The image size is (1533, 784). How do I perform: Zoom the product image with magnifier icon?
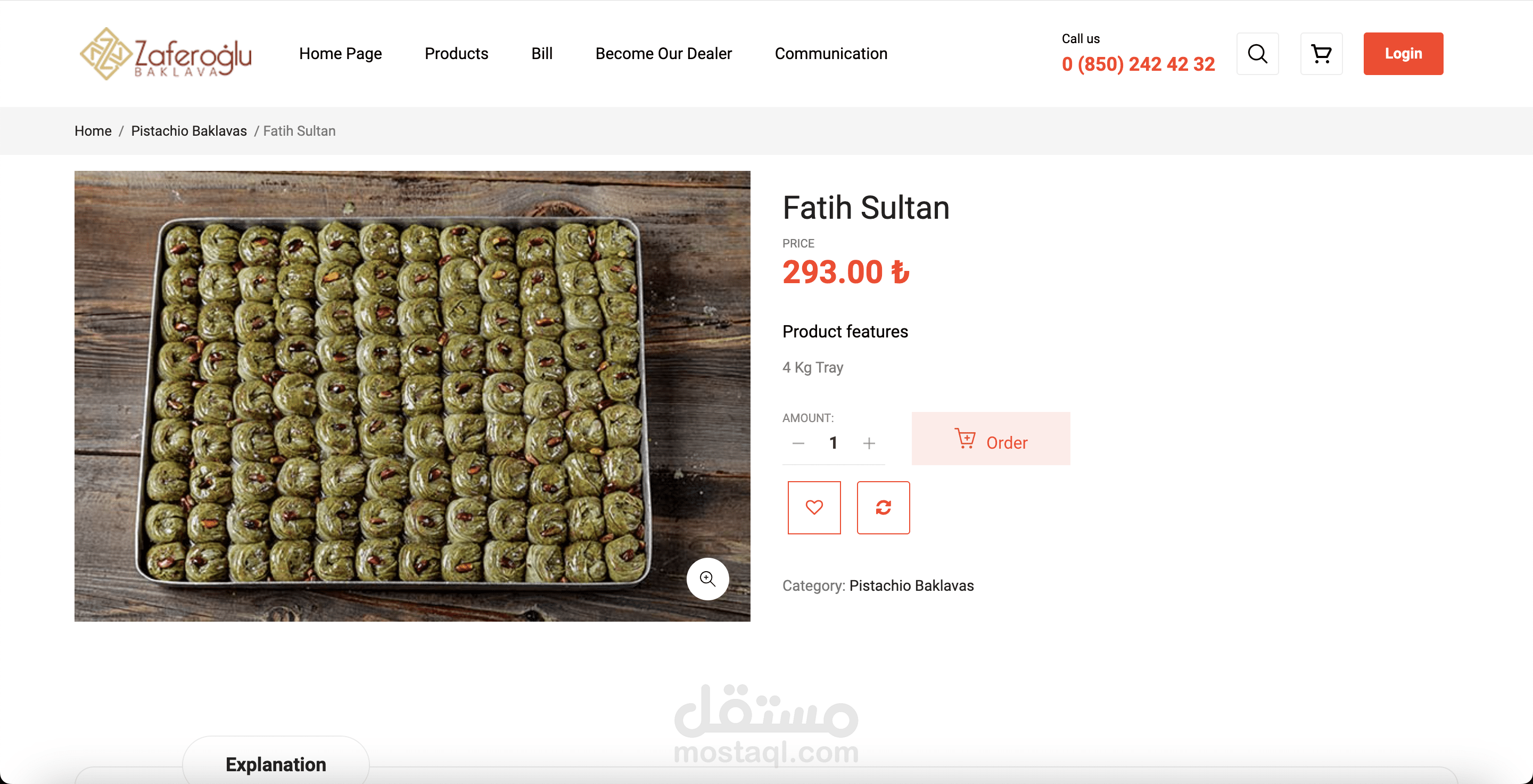click(x=707, y=579)
